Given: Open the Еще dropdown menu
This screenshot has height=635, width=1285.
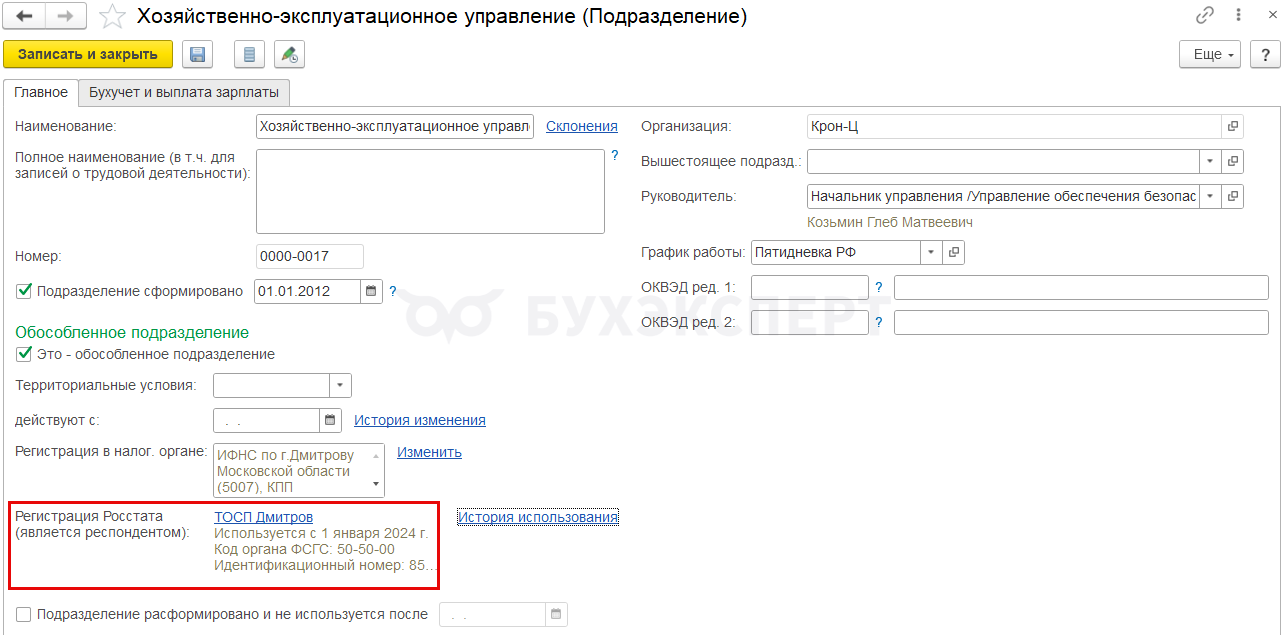Looking at the screenshot, I should [x=1210, y=54].
